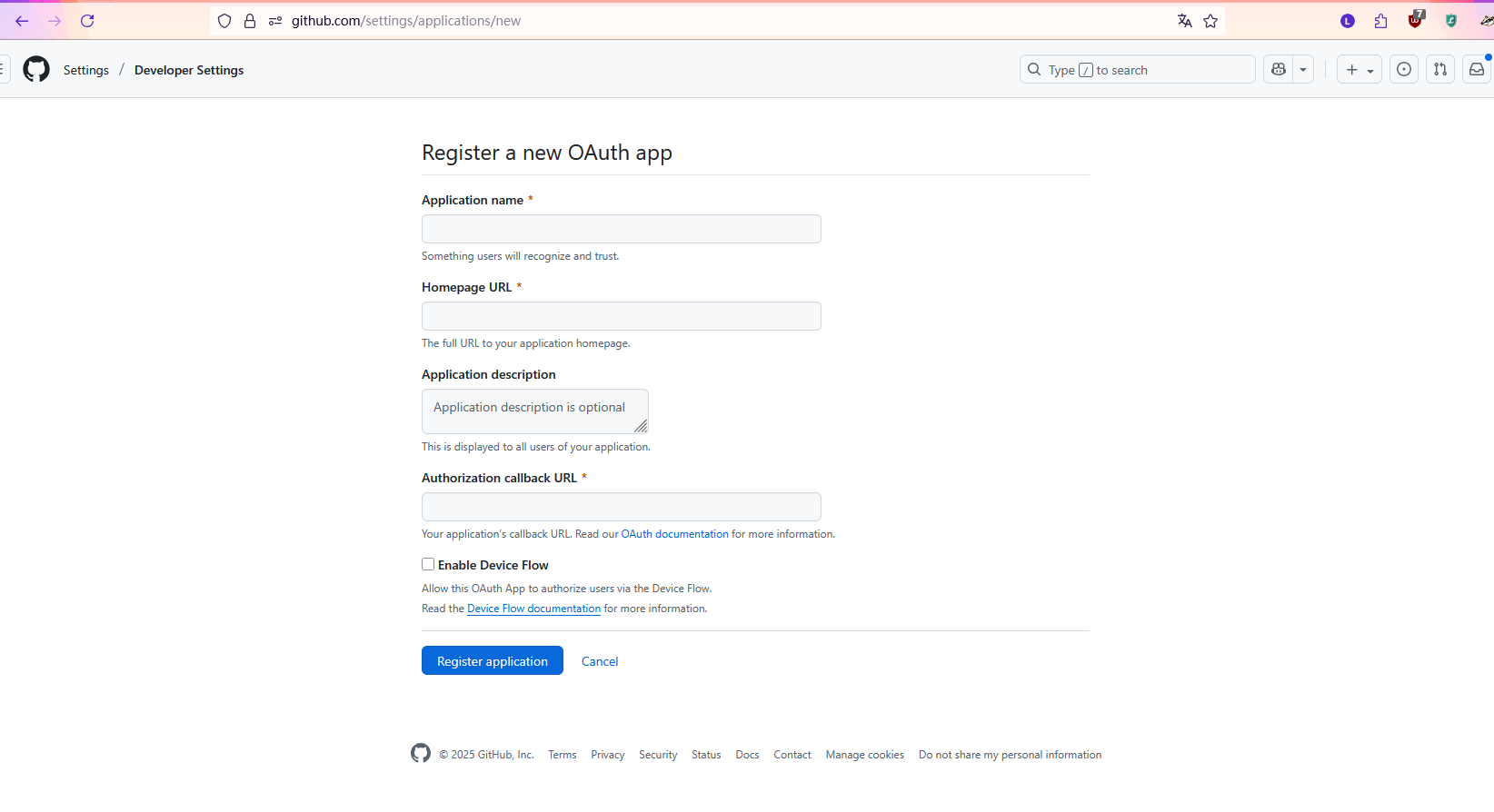Open Developer Settings breadcrumb
This screenshot has height=812, width=1494.
(189, 70)
